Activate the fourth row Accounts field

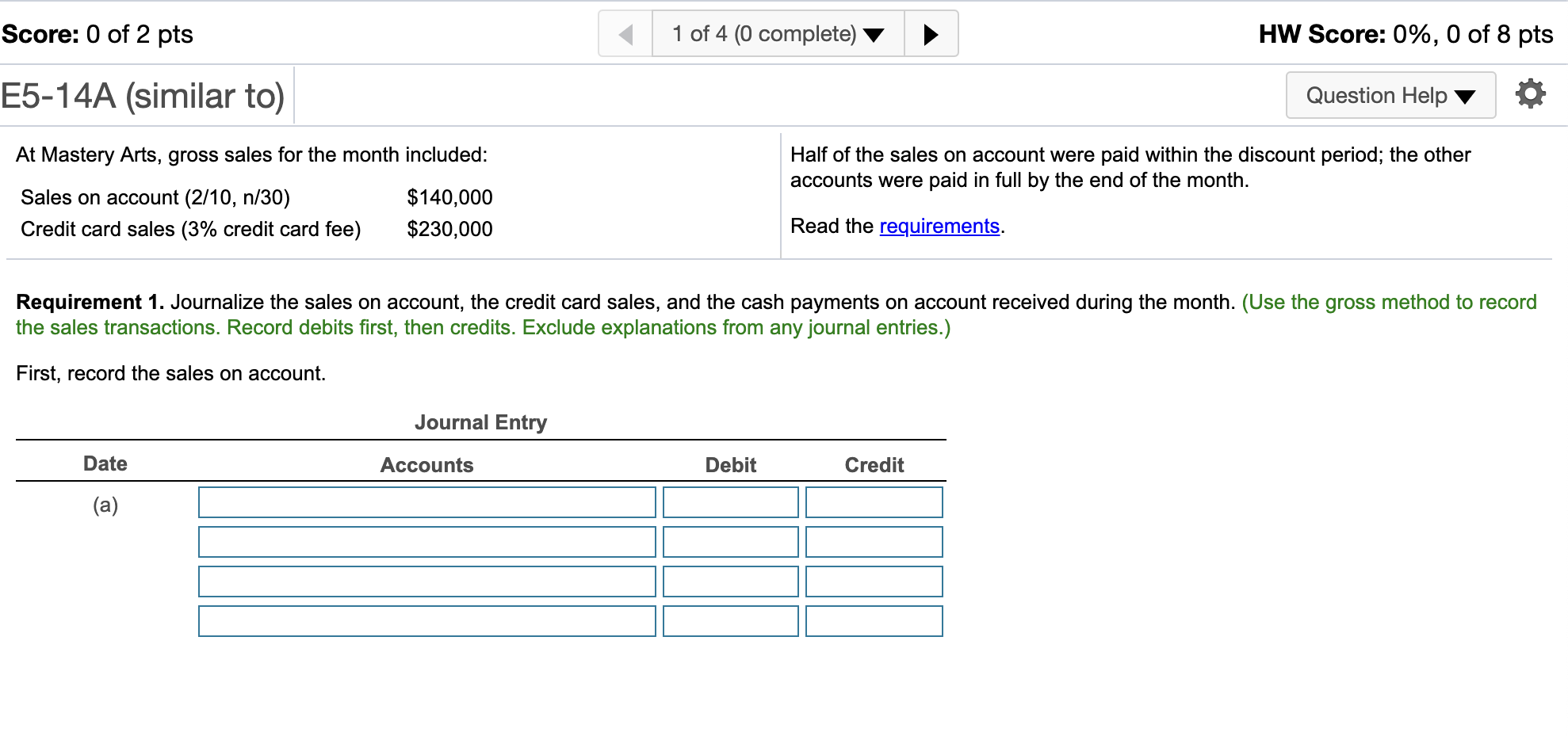pos(427,621)
